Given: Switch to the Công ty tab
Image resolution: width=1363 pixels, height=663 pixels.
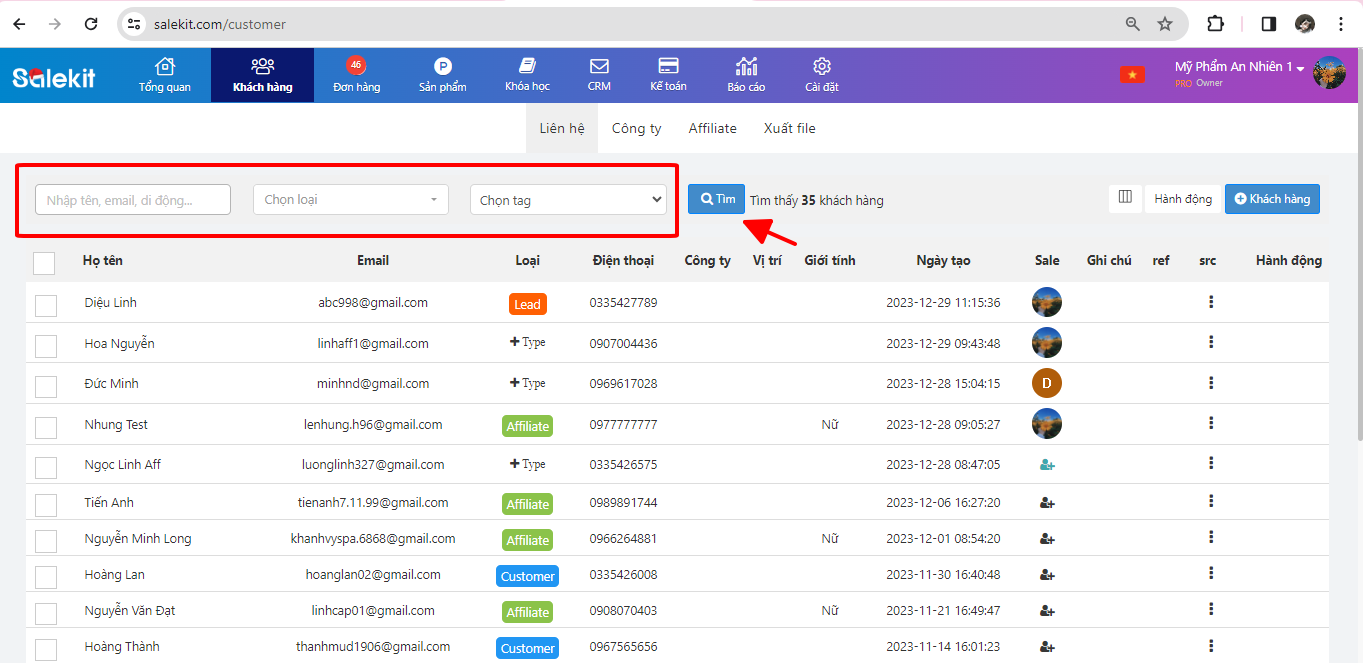Looking at the screenshot, I should click(x=636, y=129).
